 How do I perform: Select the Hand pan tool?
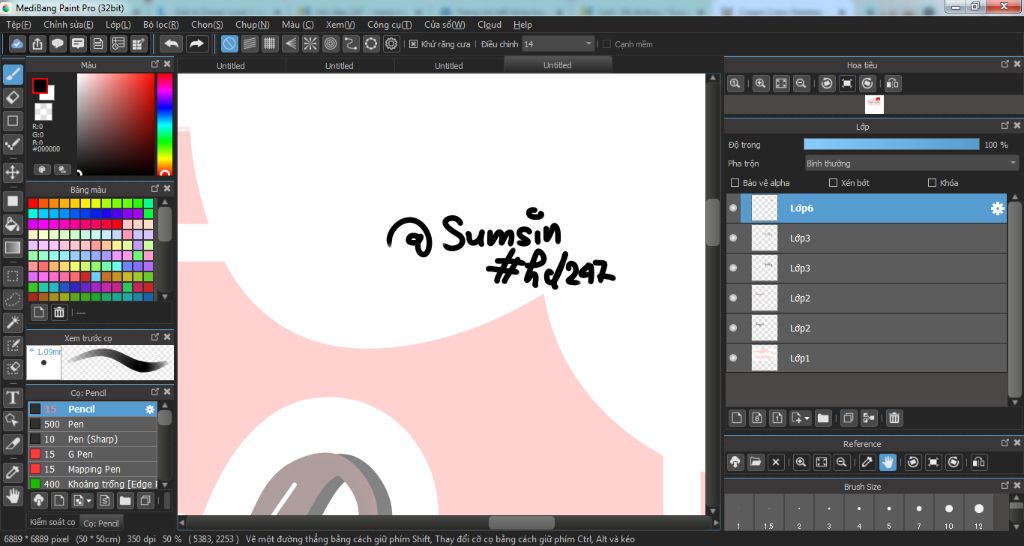[x=12, y=495]
